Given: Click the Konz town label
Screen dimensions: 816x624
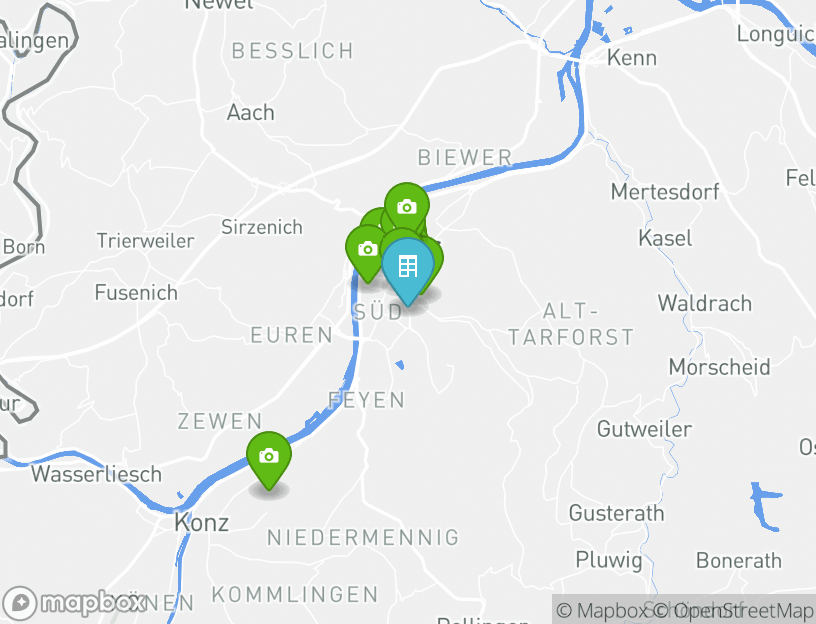Looking at the screenshot, I should 201,523.
